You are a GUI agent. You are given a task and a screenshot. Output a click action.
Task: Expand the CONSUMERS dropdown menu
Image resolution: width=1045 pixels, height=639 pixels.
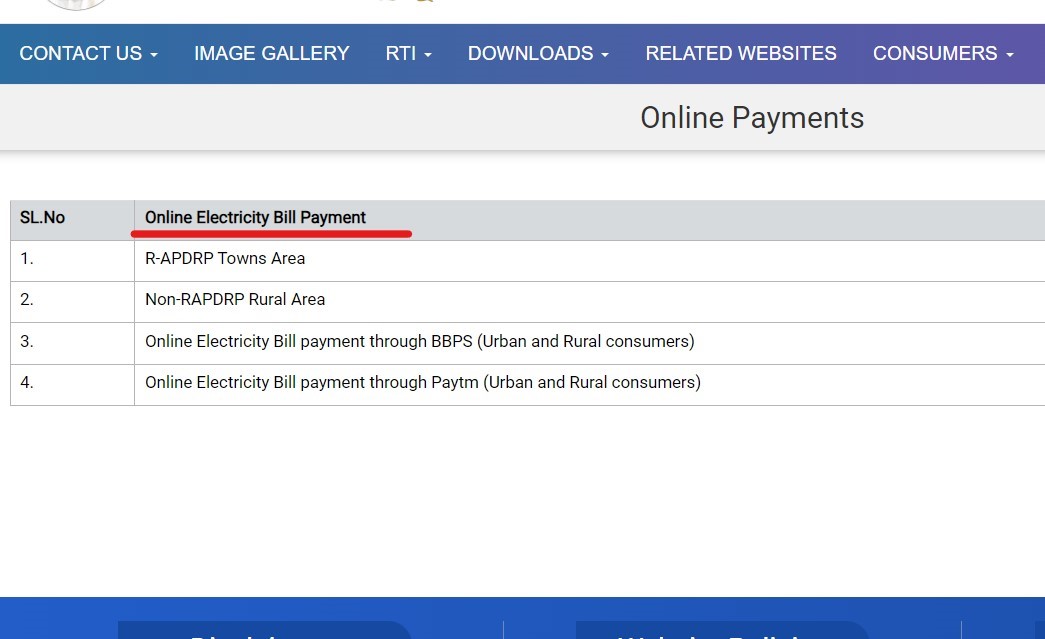pyautogui.click(x=943, y=53)
